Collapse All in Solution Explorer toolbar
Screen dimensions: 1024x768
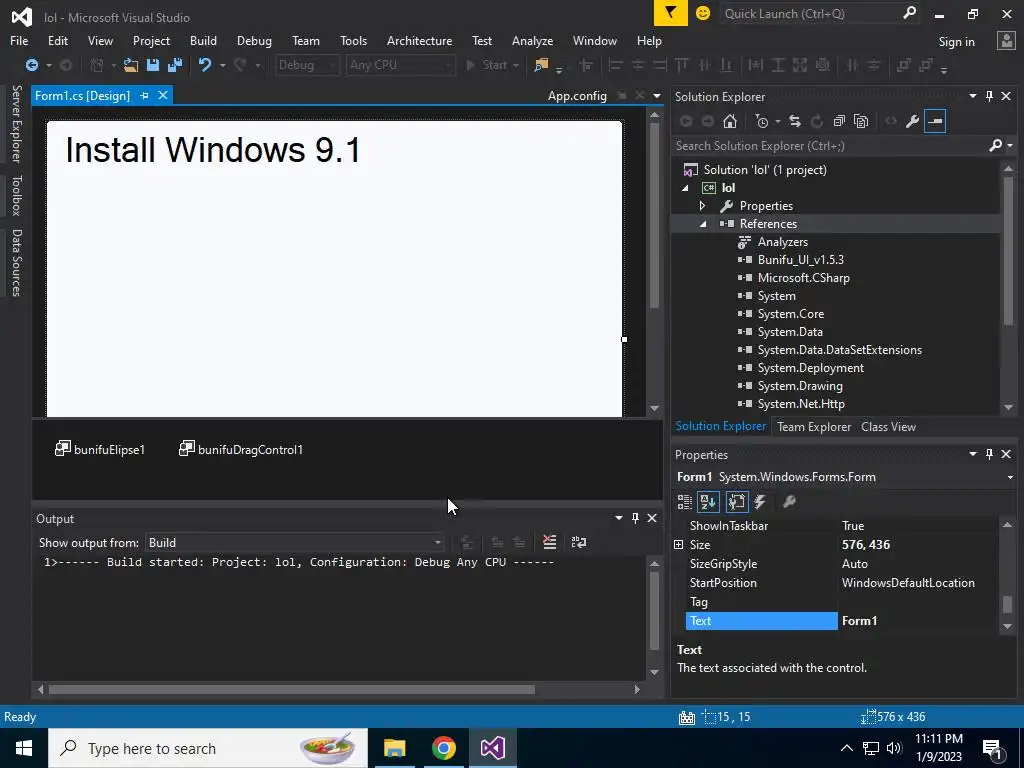839,121
